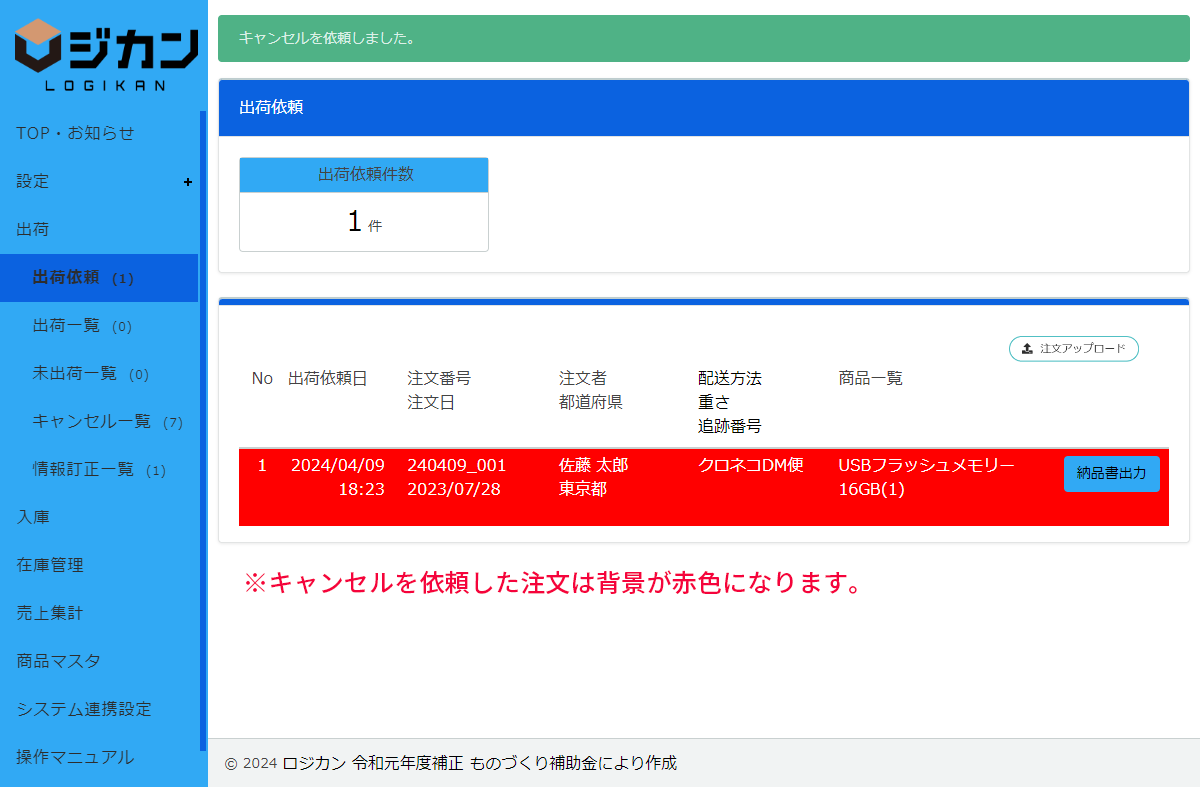
Task: Open 在庫管理 menu
Action: (50, 565)
